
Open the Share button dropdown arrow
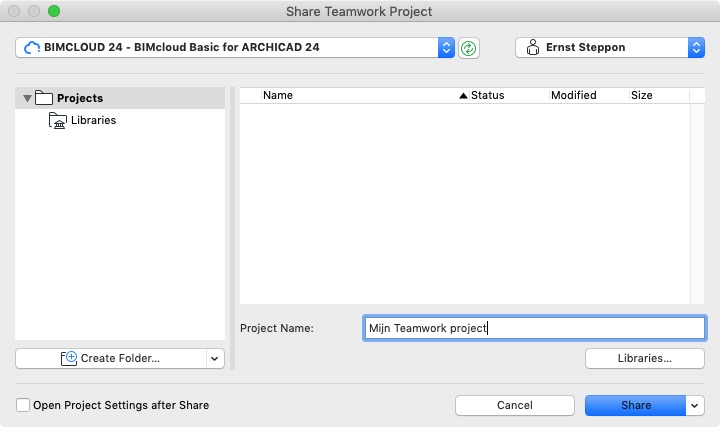(695, 405)
